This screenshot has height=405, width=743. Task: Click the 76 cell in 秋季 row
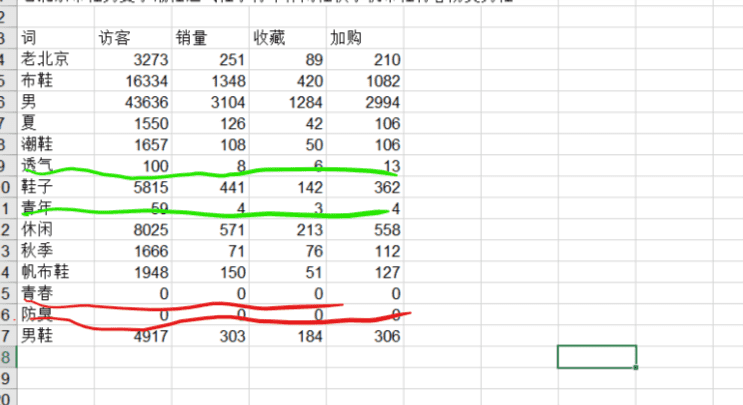click(x=288, y=251)
